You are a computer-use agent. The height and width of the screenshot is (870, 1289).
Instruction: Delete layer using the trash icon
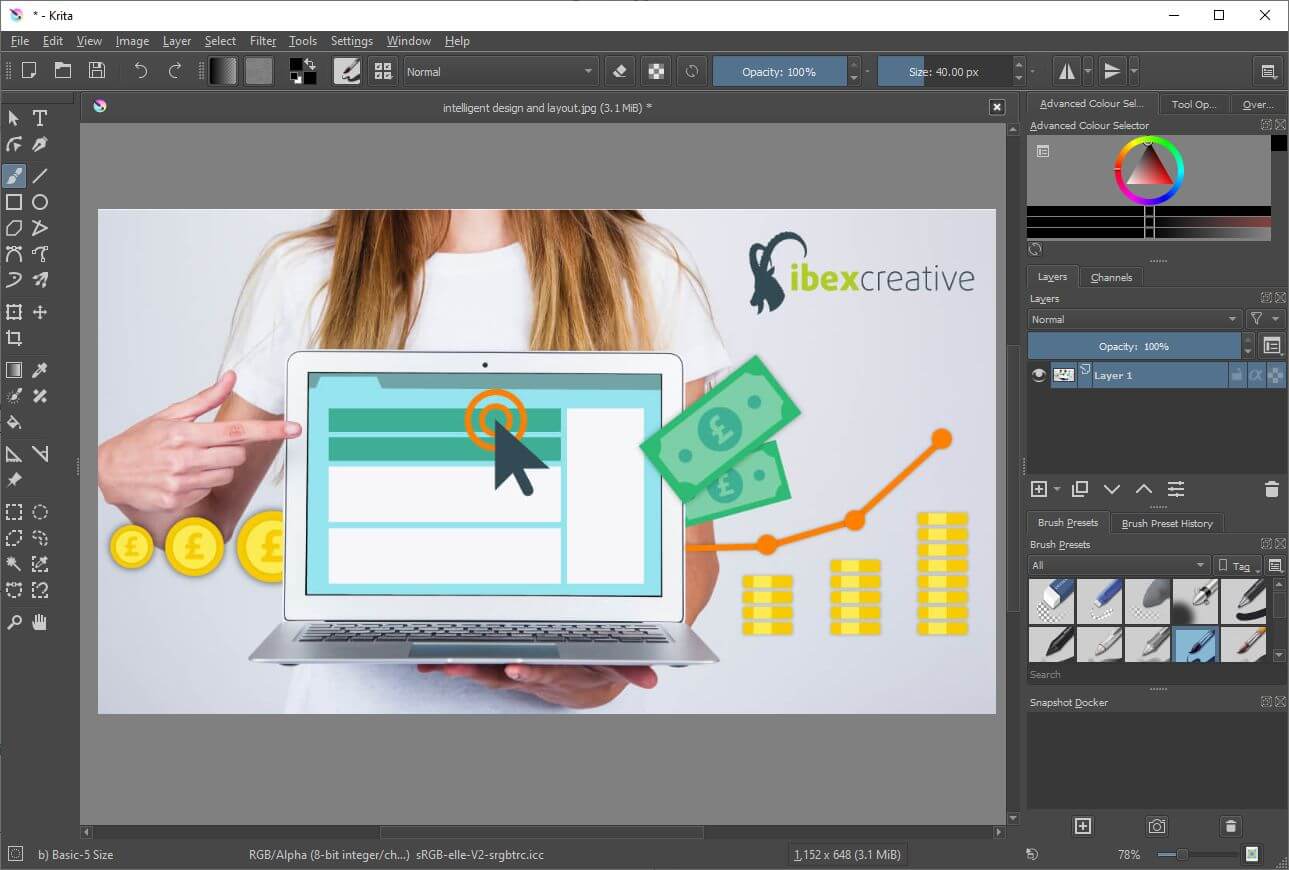point(1271,489)
